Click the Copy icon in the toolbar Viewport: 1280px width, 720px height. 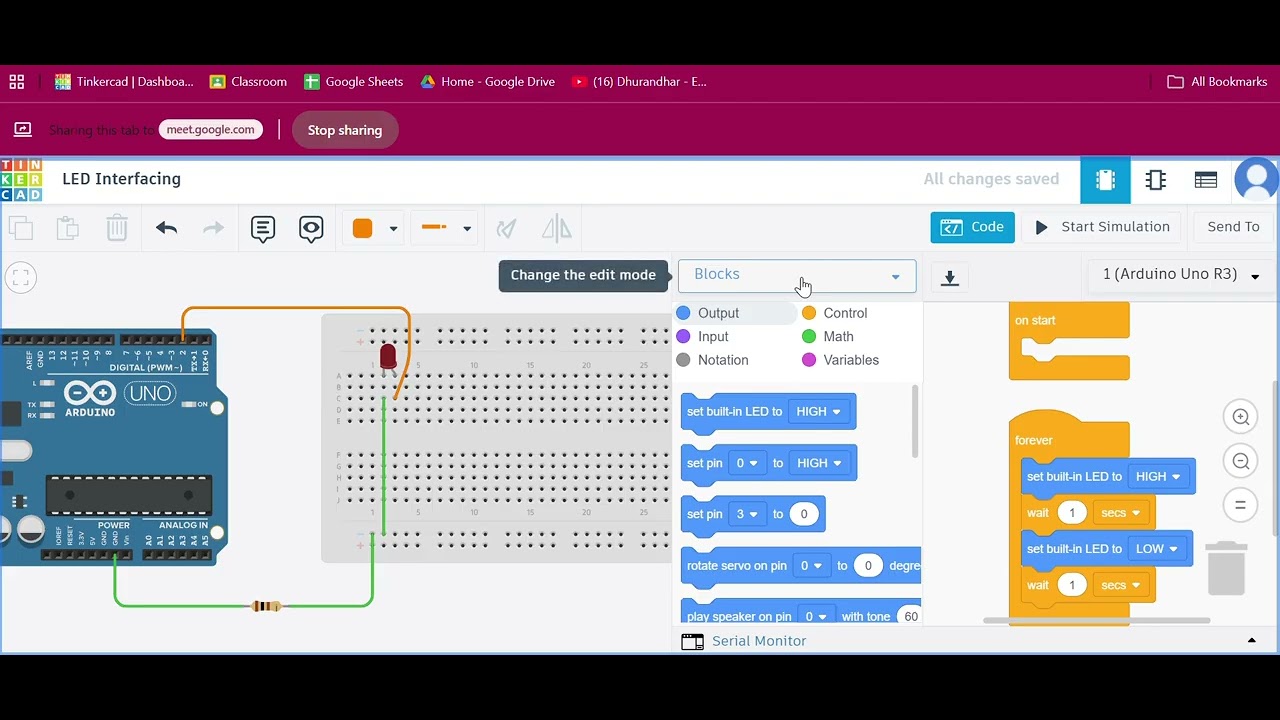coord(20,228)
